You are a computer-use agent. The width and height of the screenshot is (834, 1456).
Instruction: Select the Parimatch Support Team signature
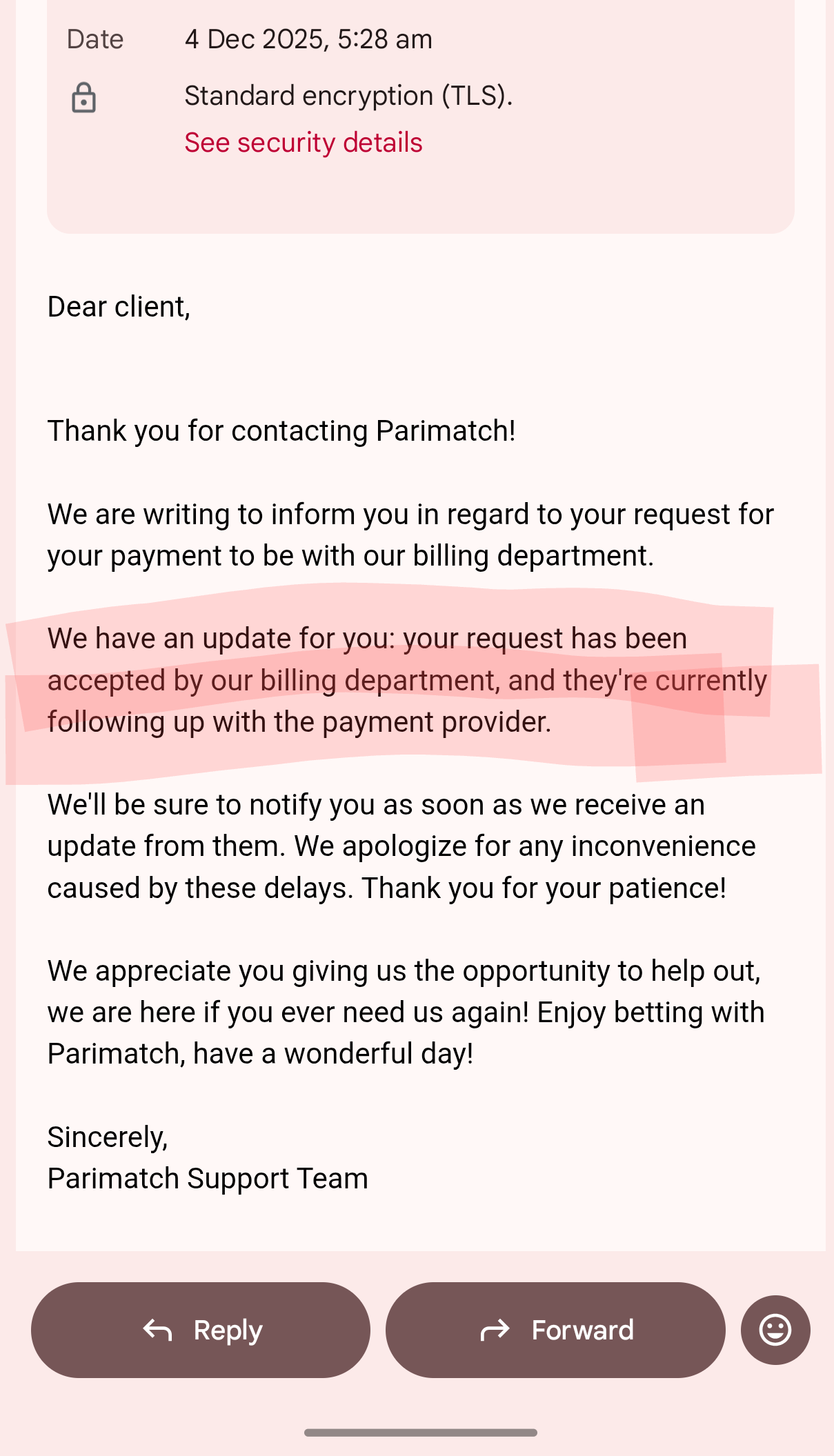[208, 1179]
